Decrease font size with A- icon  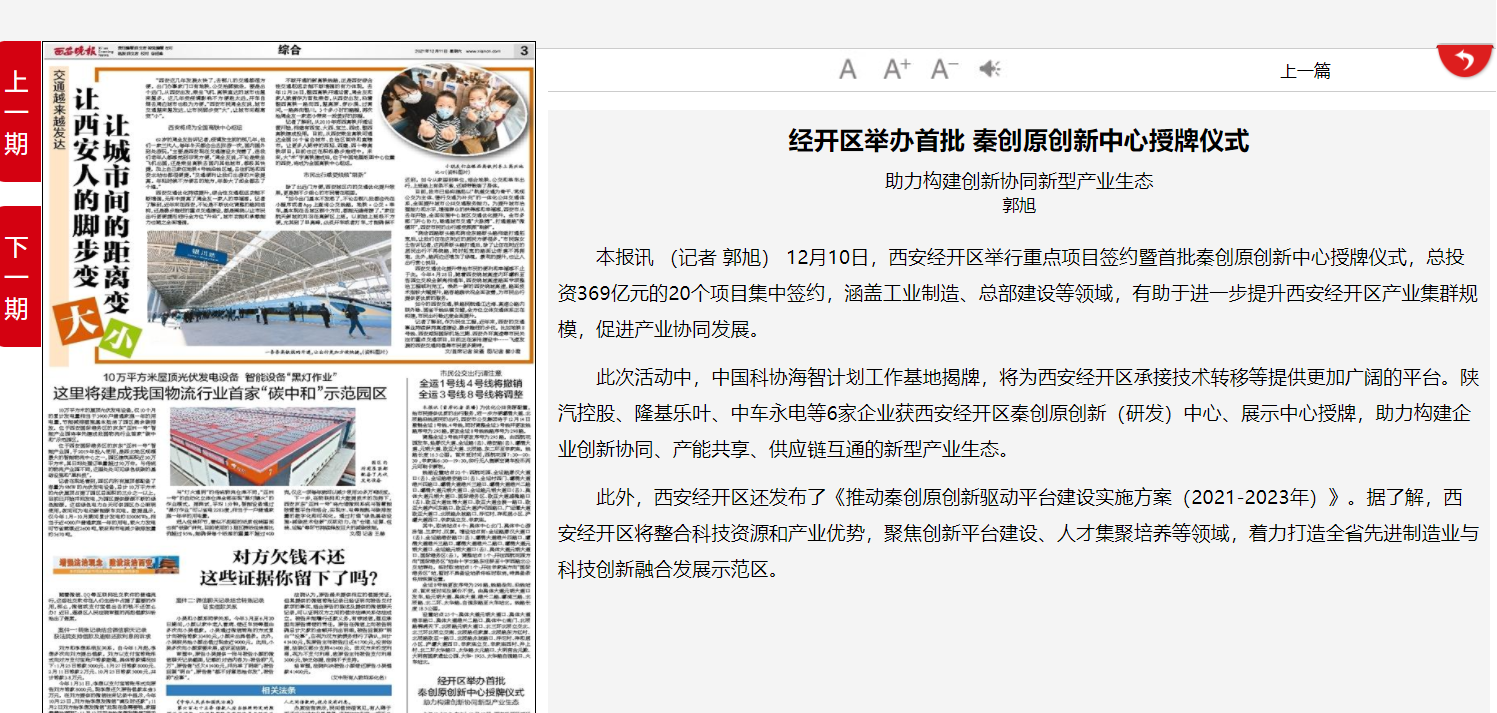pyautogui.click(x=945, y=69)
